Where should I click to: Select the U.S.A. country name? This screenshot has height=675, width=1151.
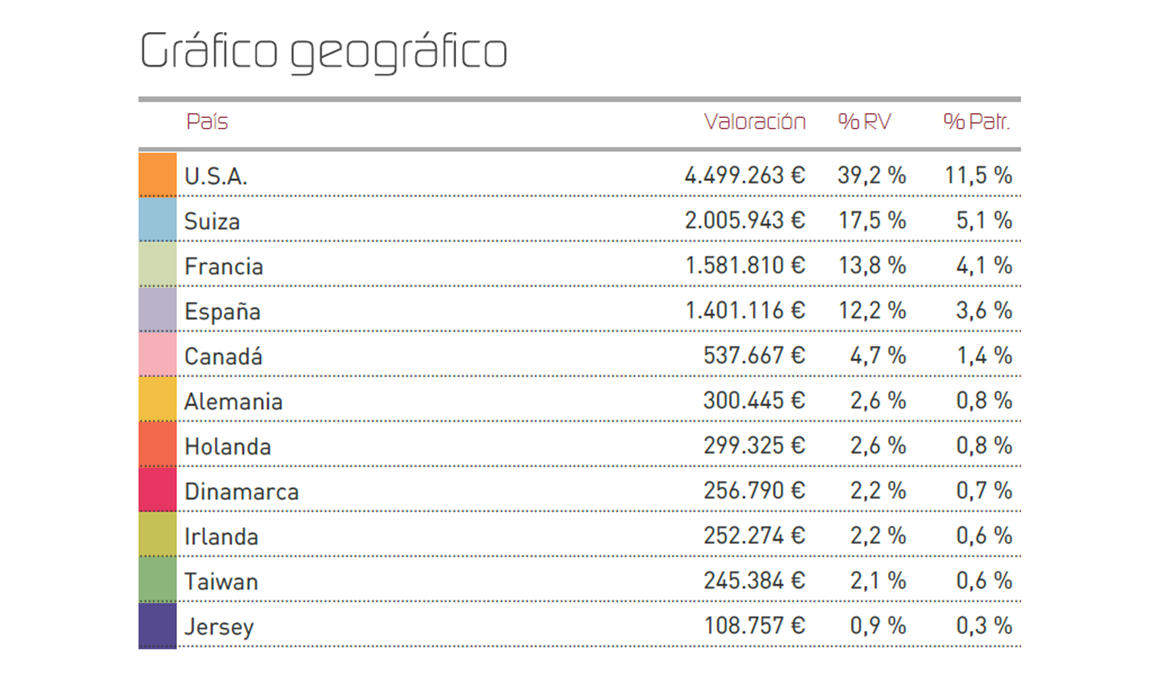click(216, 176)
